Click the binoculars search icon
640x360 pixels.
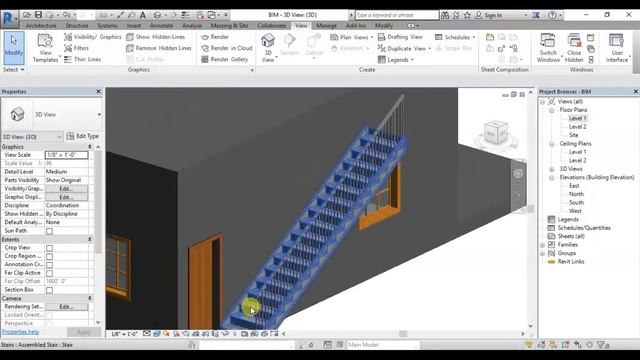444,15
